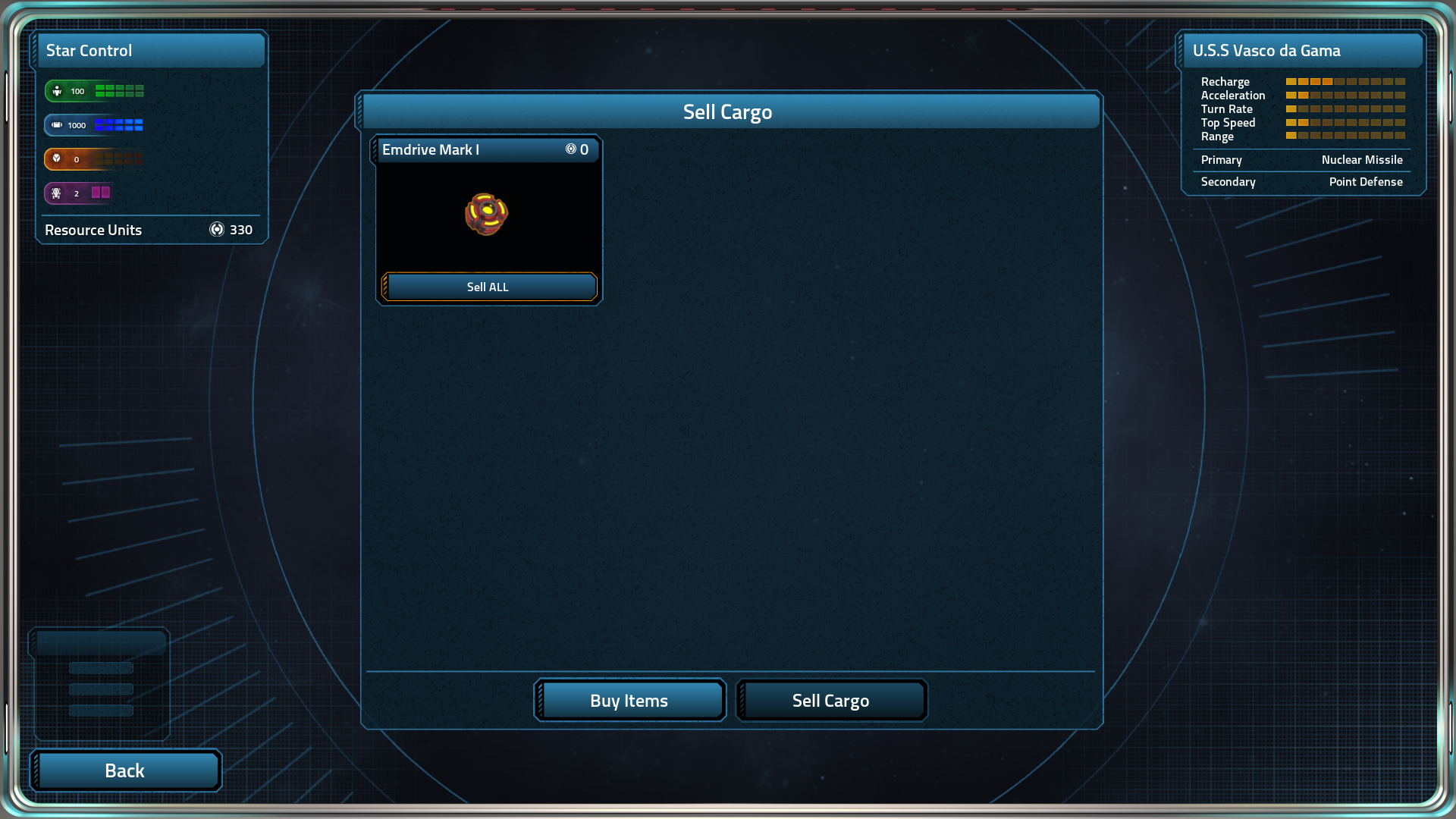Select the Primary Nuclear Missile weapon row
The width and height of the screenshot is (1456, 819).
pyautogui.click(x=1302, y=160)
